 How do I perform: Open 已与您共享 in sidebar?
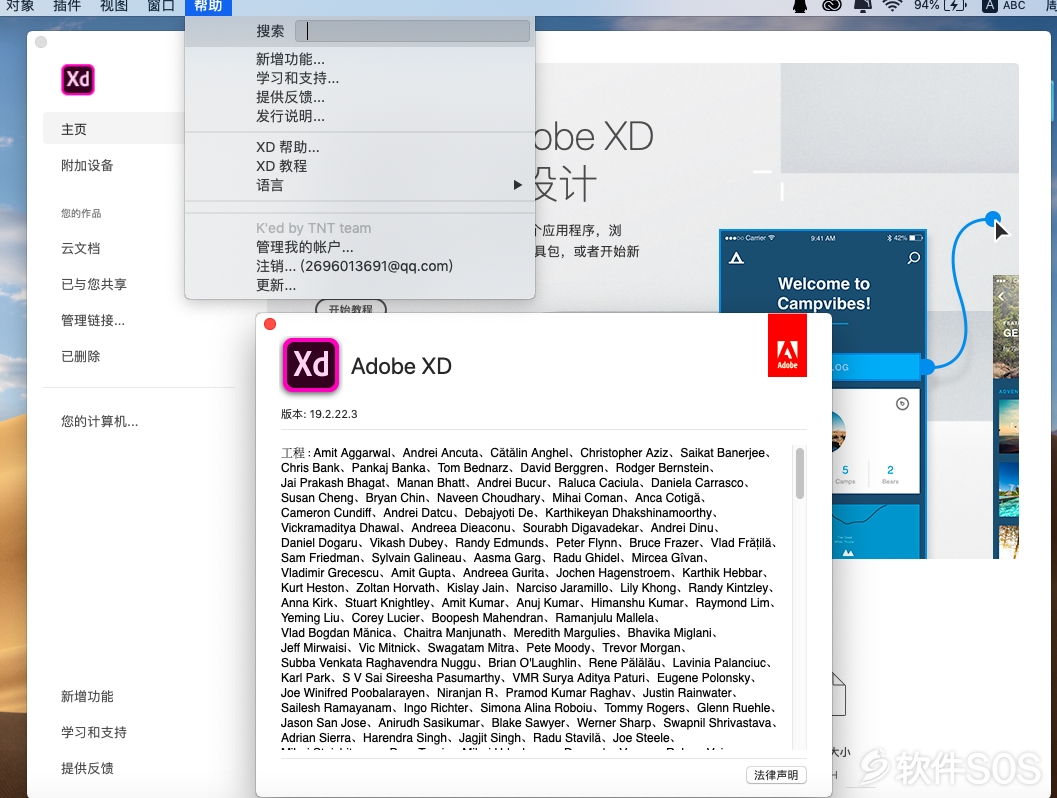click(94, 284)
